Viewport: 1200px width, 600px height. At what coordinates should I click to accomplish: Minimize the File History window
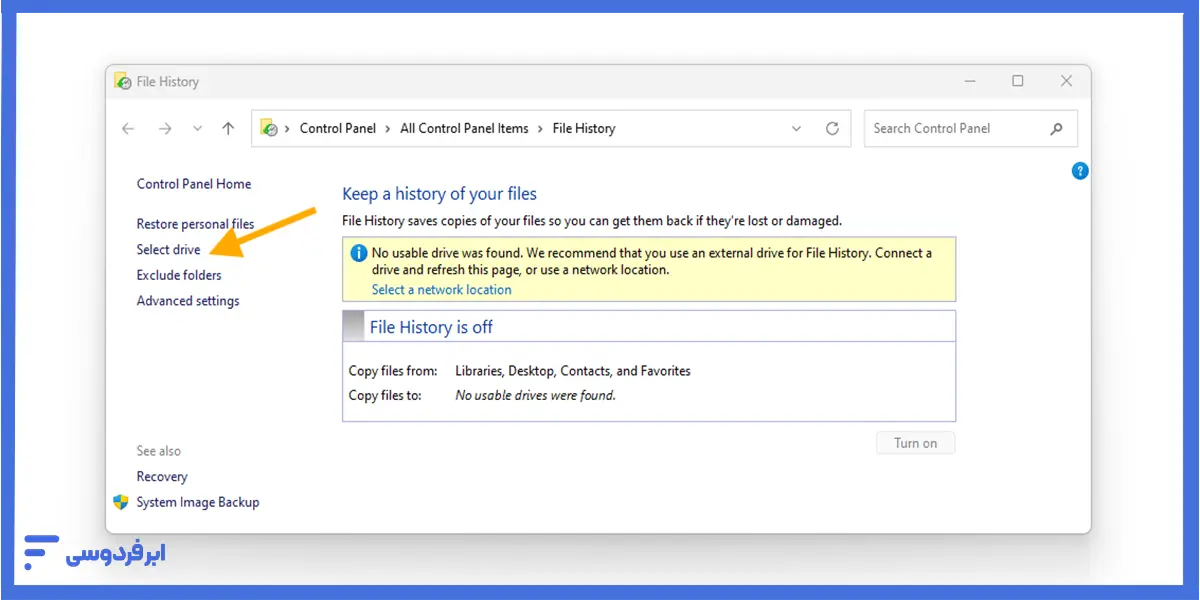click(969, 81)
